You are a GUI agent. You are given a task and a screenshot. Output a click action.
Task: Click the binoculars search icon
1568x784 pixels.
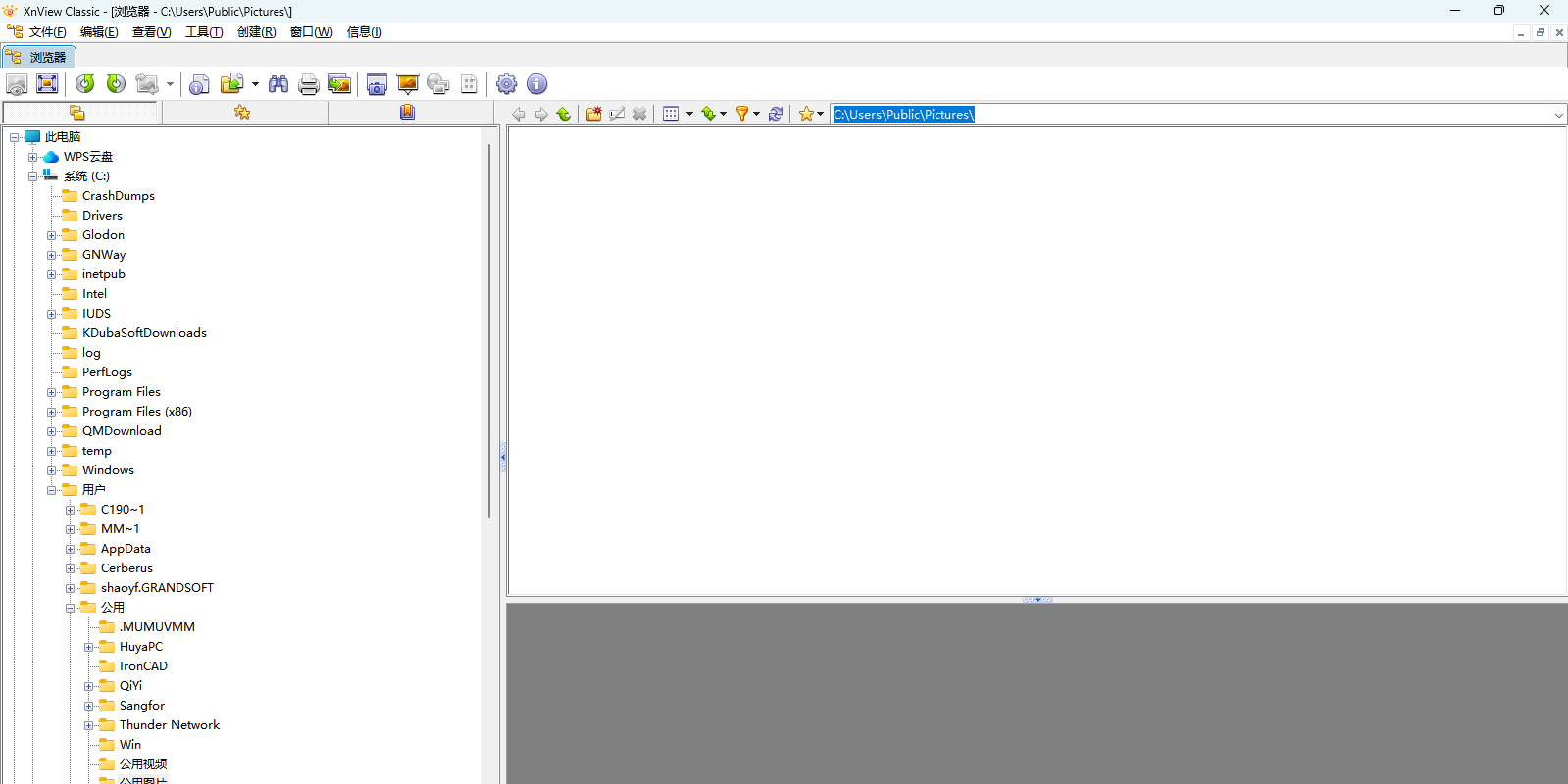tap(278, 84)
